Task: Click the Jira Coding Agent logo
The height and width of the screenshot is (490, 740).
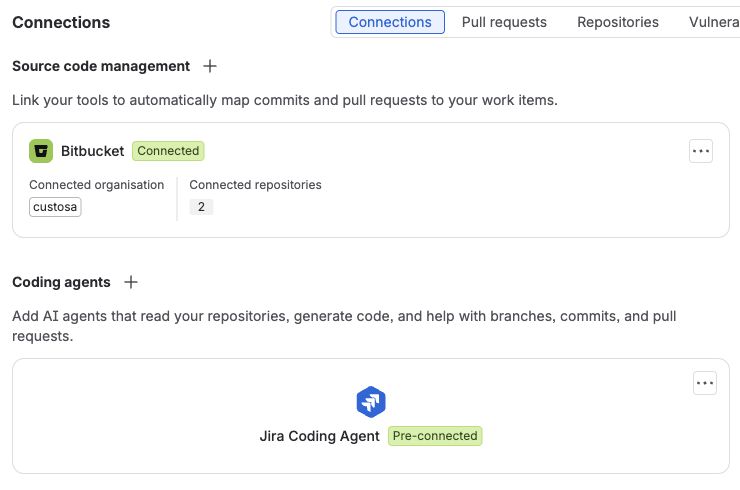Action: [371, 402]
